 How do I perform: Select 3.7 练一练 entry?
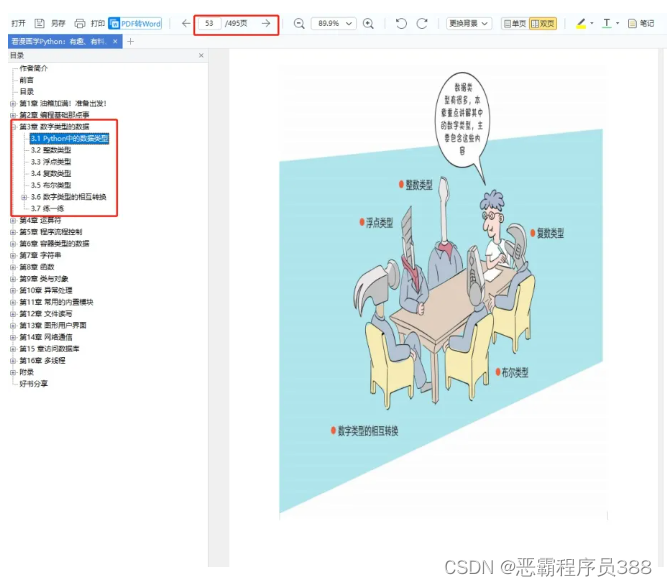(47, 208)
